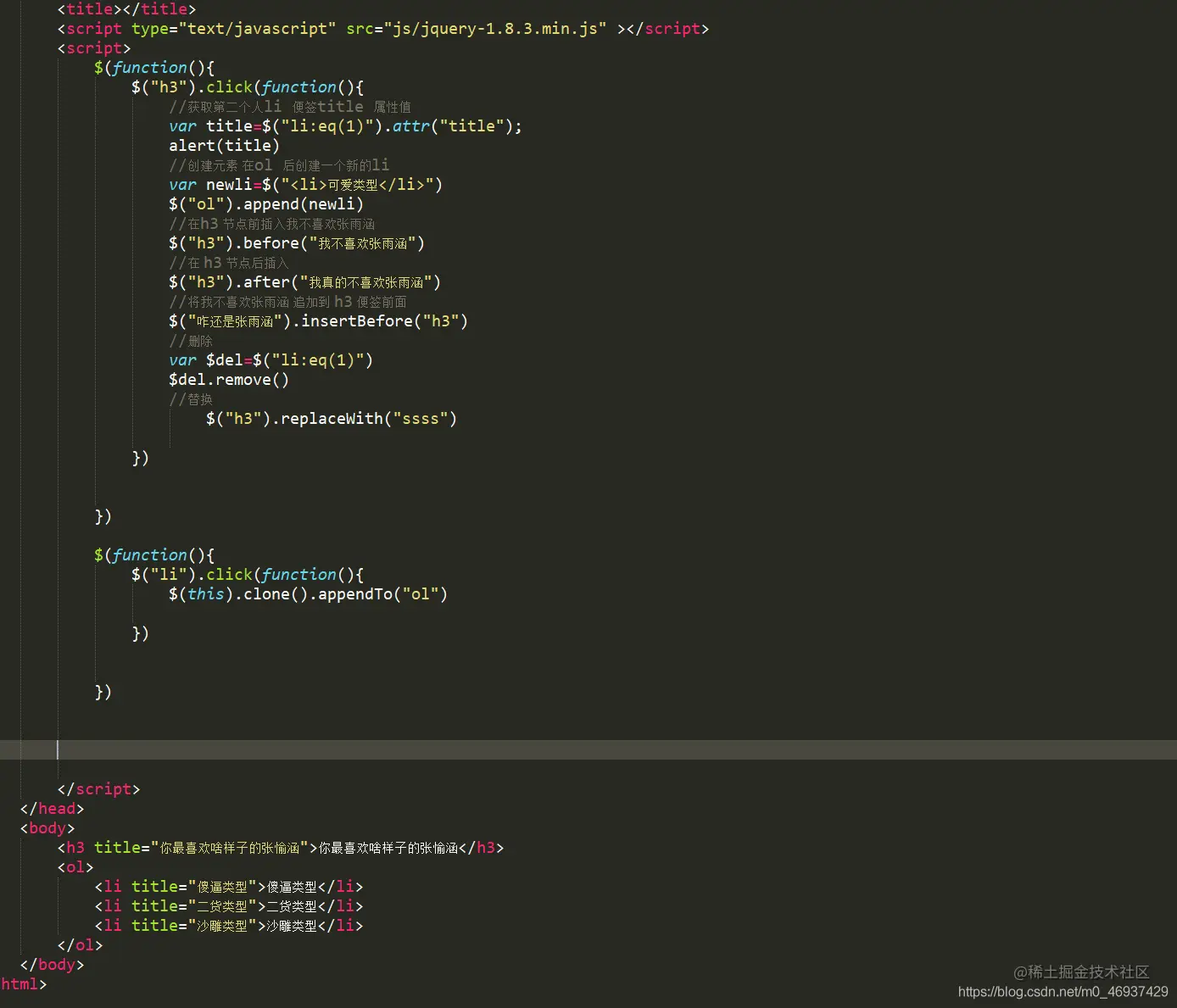Click the comment about creating a new li in ol
1177x1008 pixels.
[279, 165]
